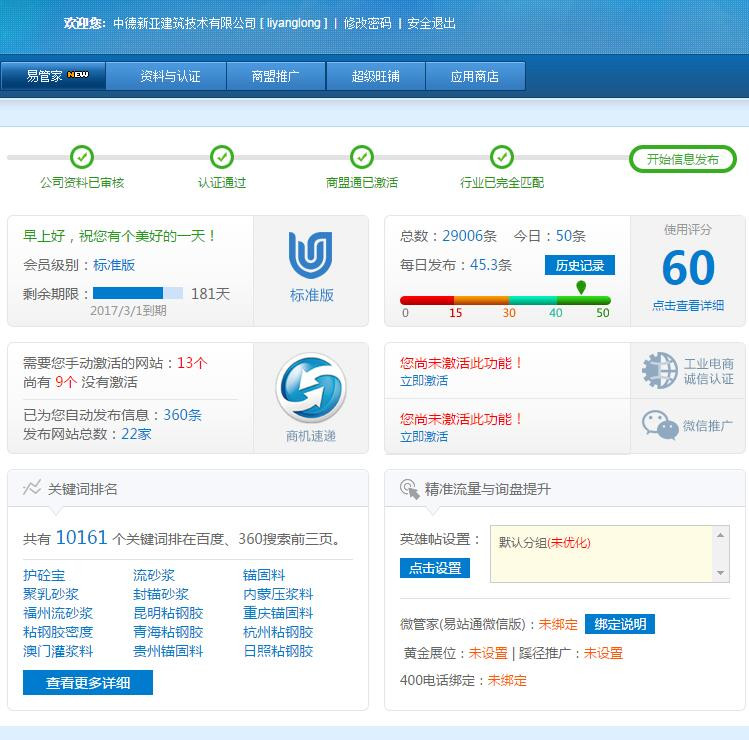749x740 pixels.
Task: Open the 应用商店 tab
Action: 474,76
